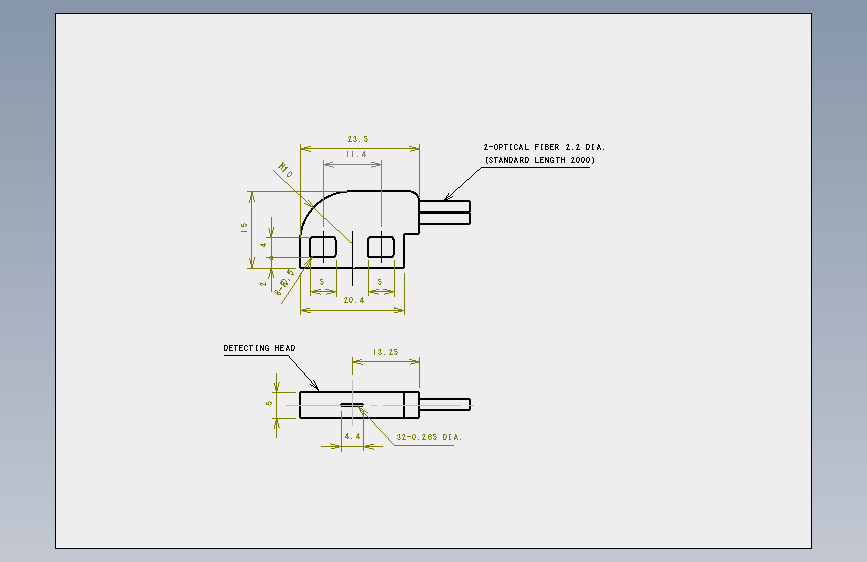The image size is (867, 562).
Task: Pick the 20.4 bottom width dimension
Action: point(354,300)
